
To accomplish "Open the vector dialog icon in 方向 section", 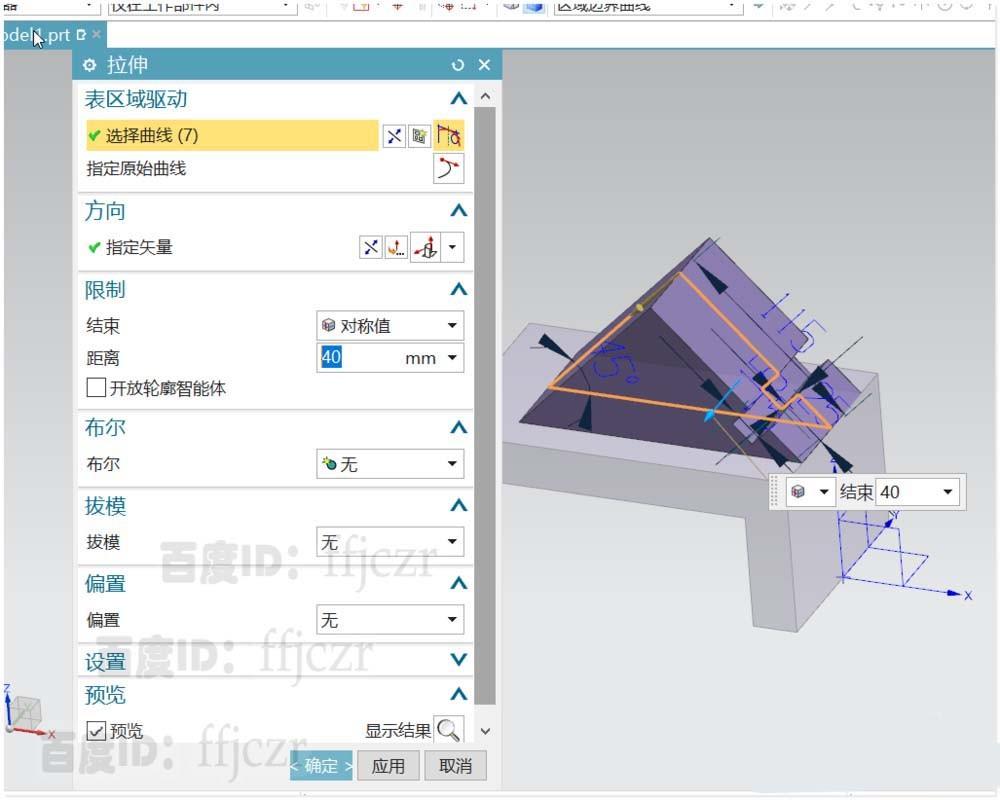I will (x=397, y=247).
